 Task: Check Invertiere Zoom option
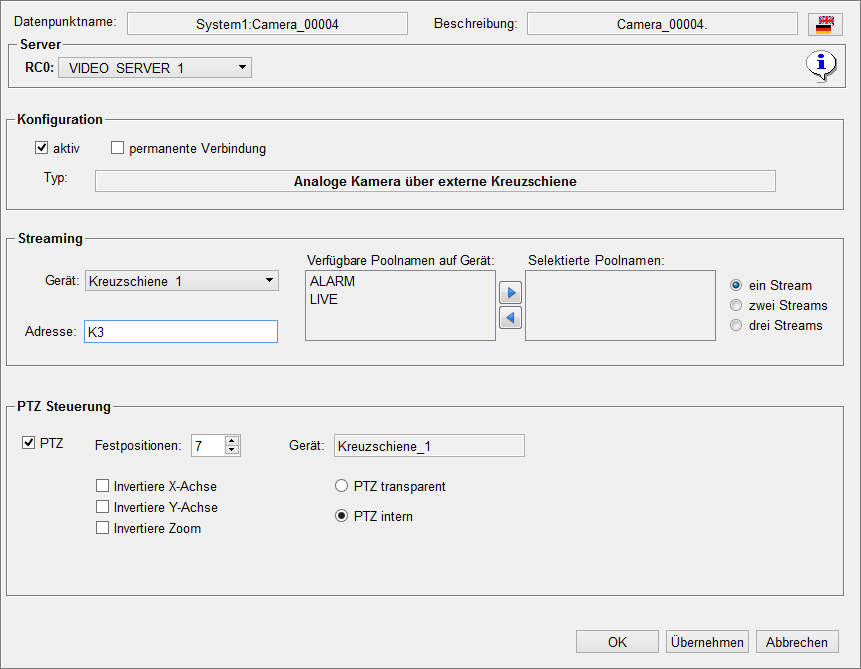(x=102, y=528)
